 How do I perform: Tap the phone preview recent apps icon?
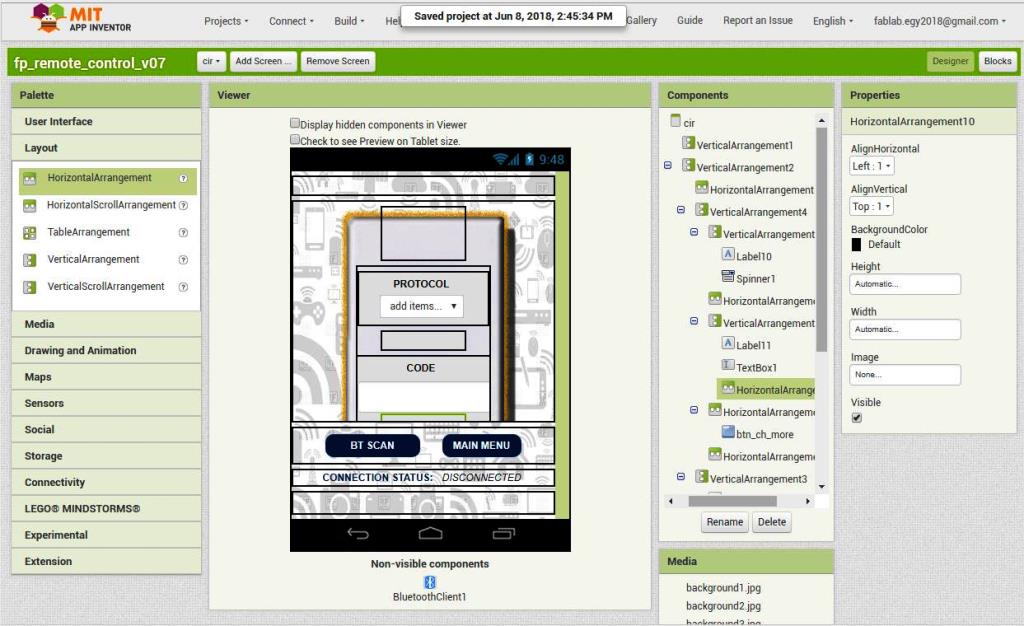pyautogui.click(x=504, y=534)
